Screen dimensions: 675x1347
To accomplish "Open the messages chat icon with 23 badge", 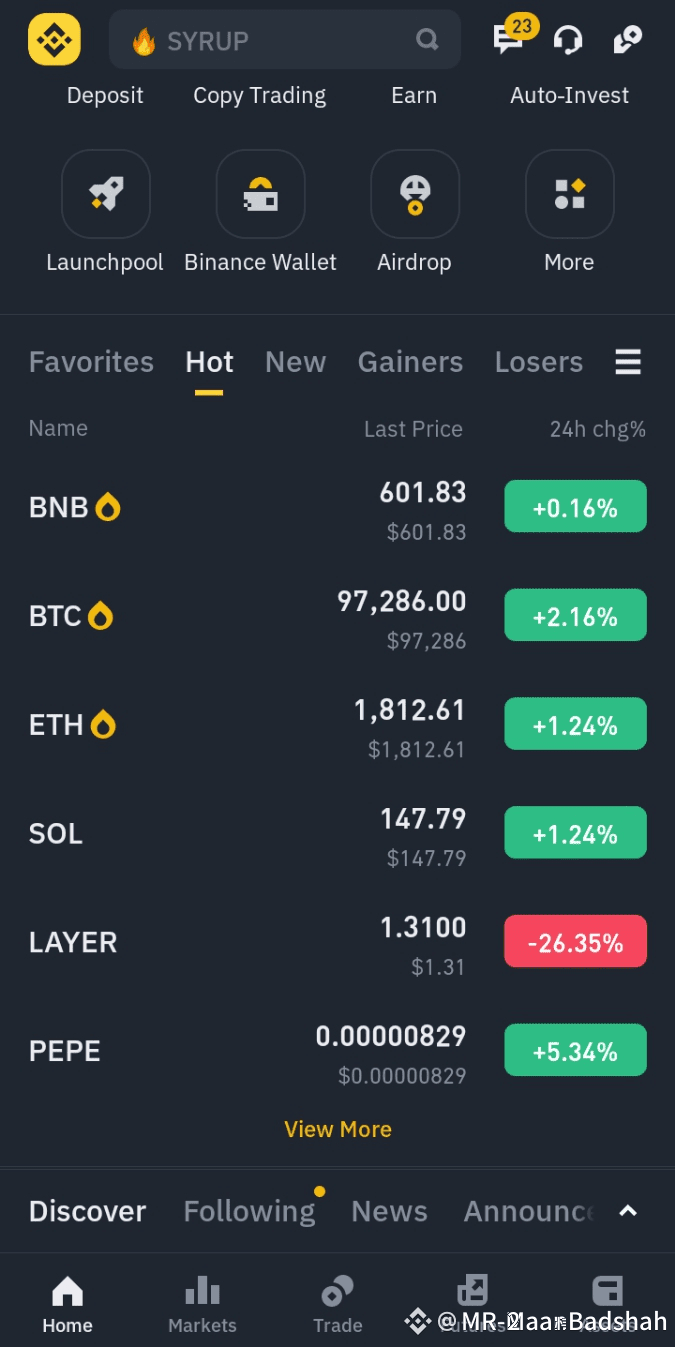I will 510,39.
